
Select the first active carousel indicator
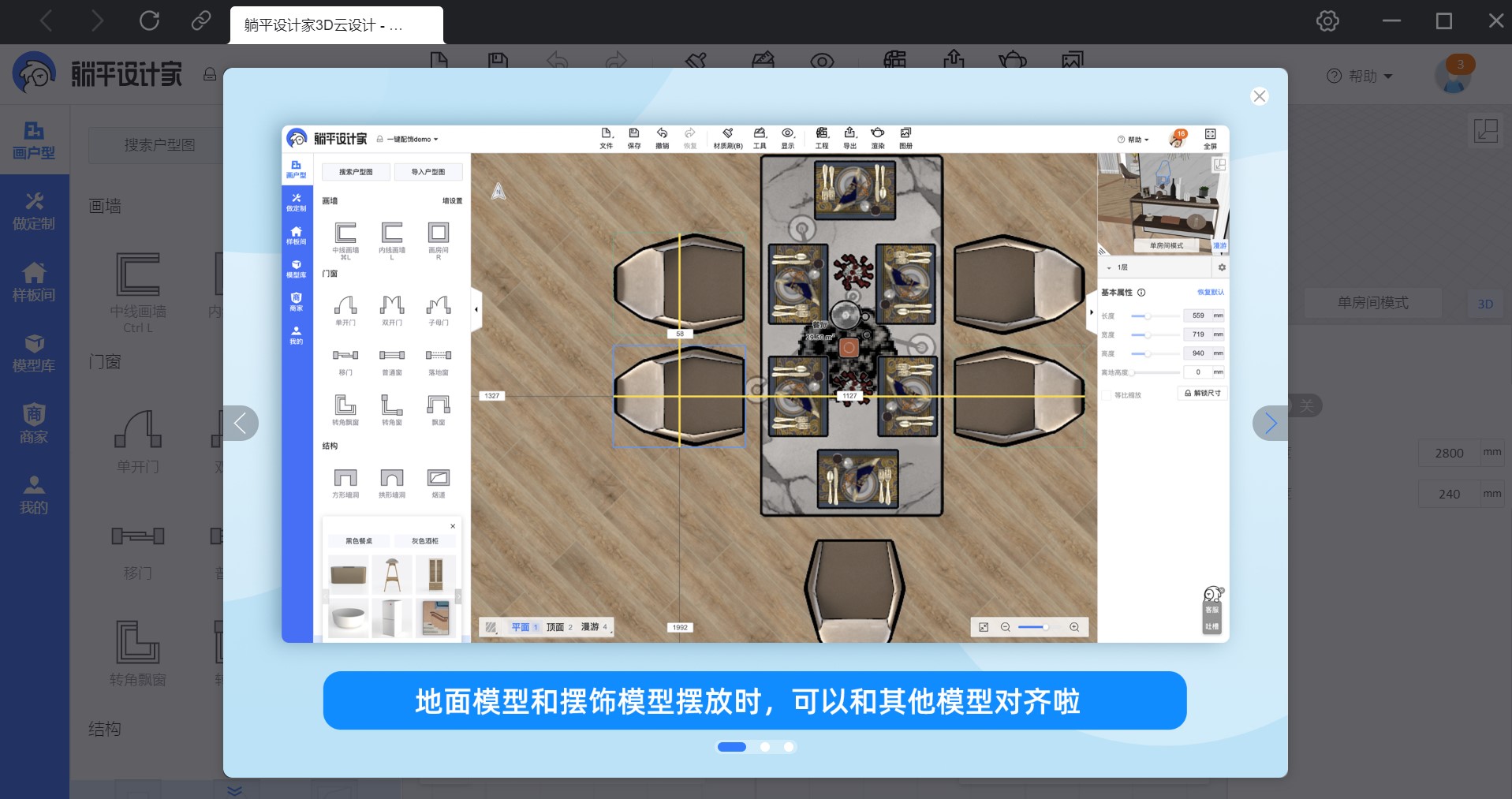click(732, 747)
